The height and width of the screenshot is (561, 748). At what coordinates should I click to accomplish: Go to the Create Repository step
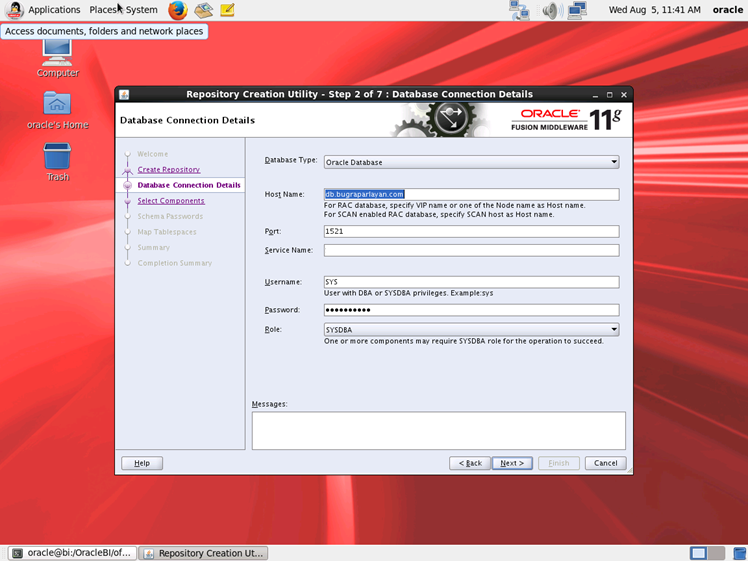pos(168,169)
